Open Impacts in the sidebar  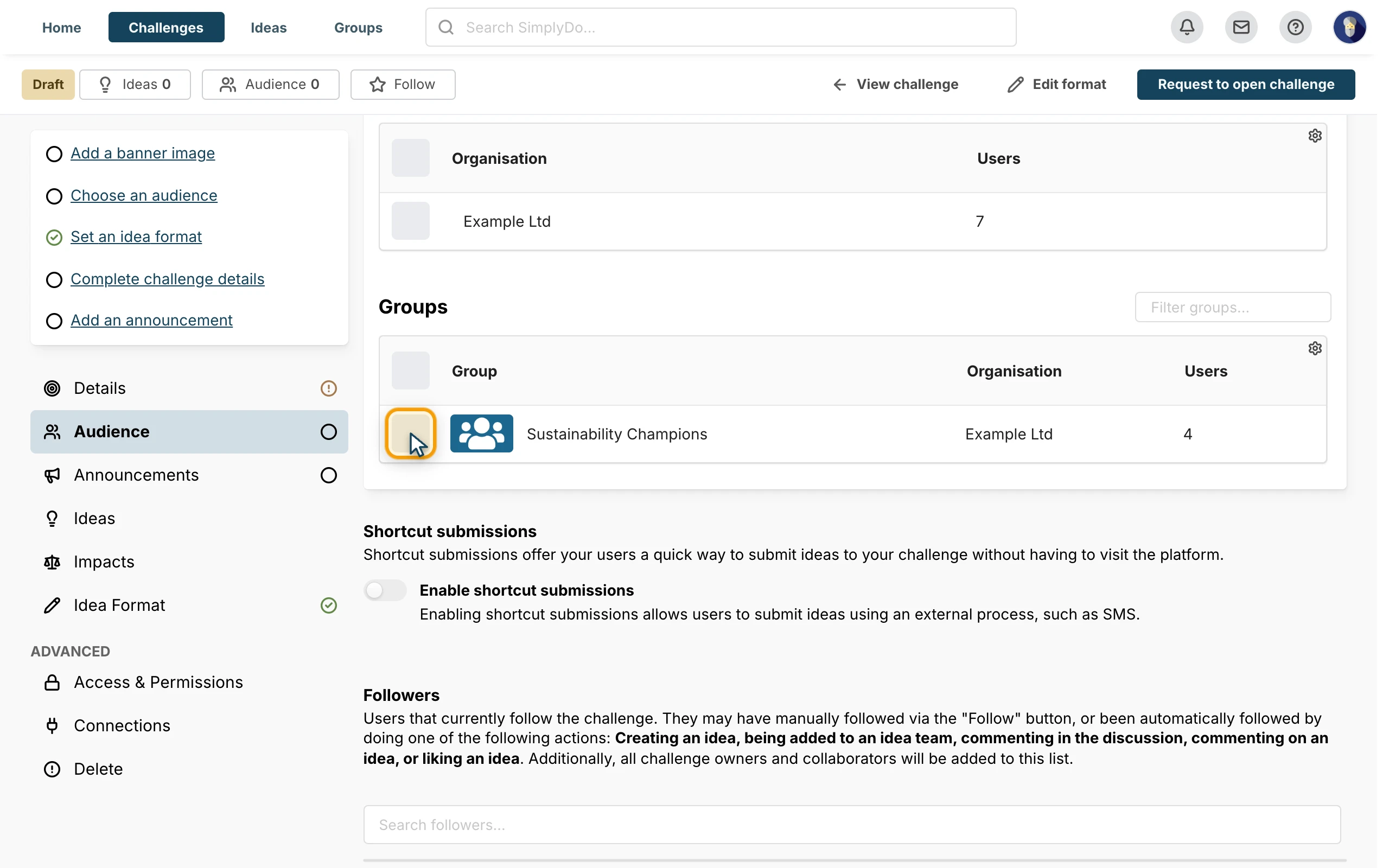tap(189, 562)
